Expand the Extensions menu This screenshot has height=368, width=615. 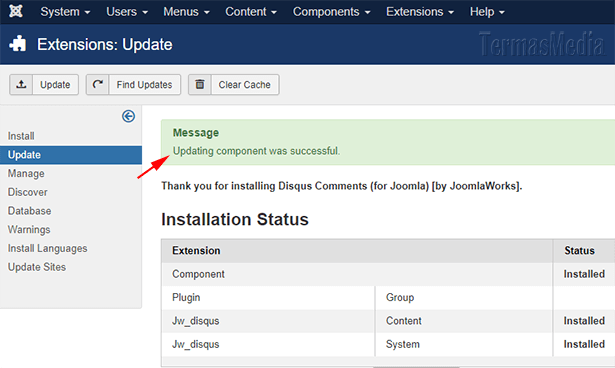tap(420, 12)
